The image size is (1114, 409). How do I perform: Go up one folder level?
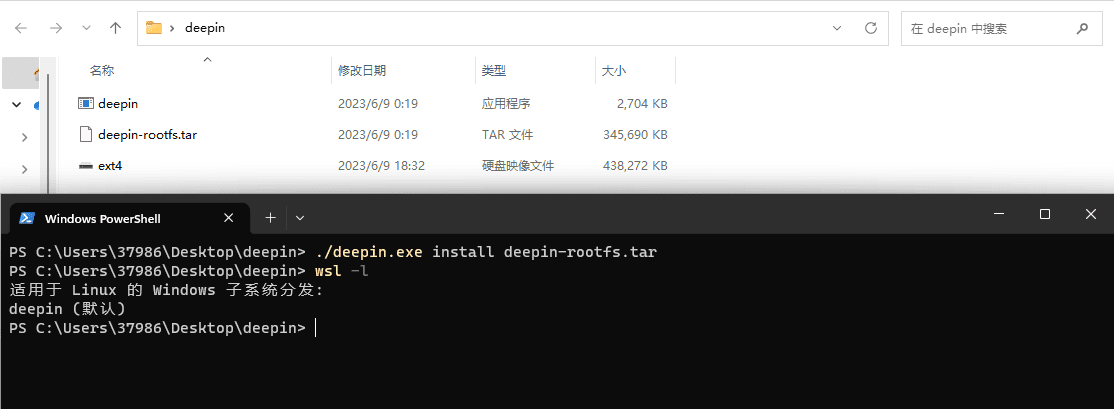115,28
